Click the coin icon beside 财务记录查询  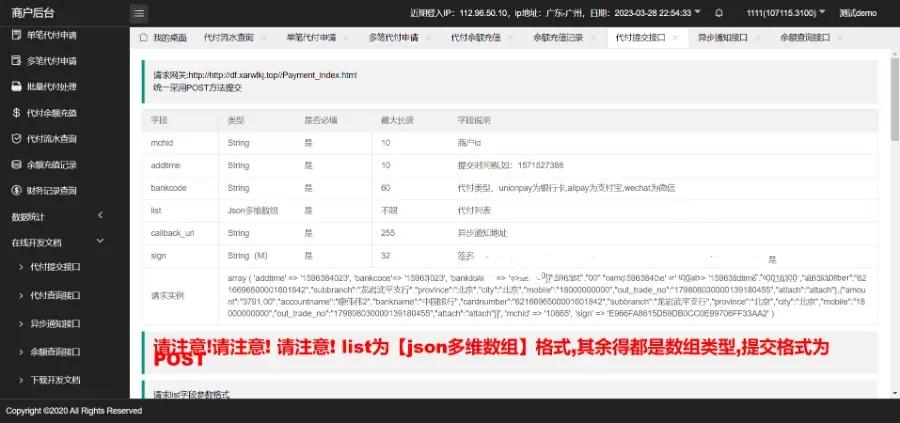tap(17, 191)
